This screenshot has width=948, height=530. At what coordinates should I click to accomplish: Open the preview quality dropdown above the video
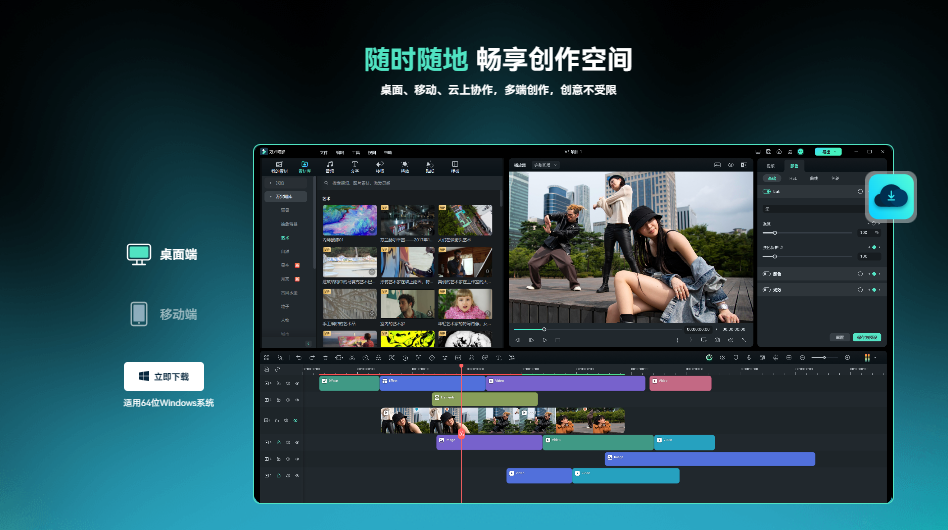click(545, 165)
